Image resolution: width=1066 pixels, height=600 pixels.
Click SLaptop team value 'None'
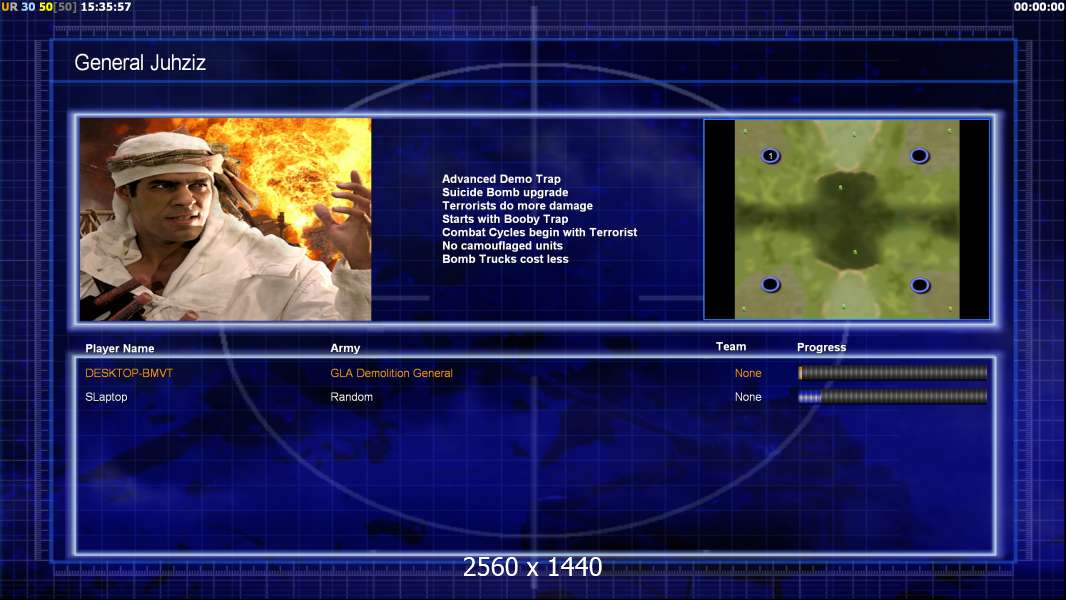click(748, 397)
